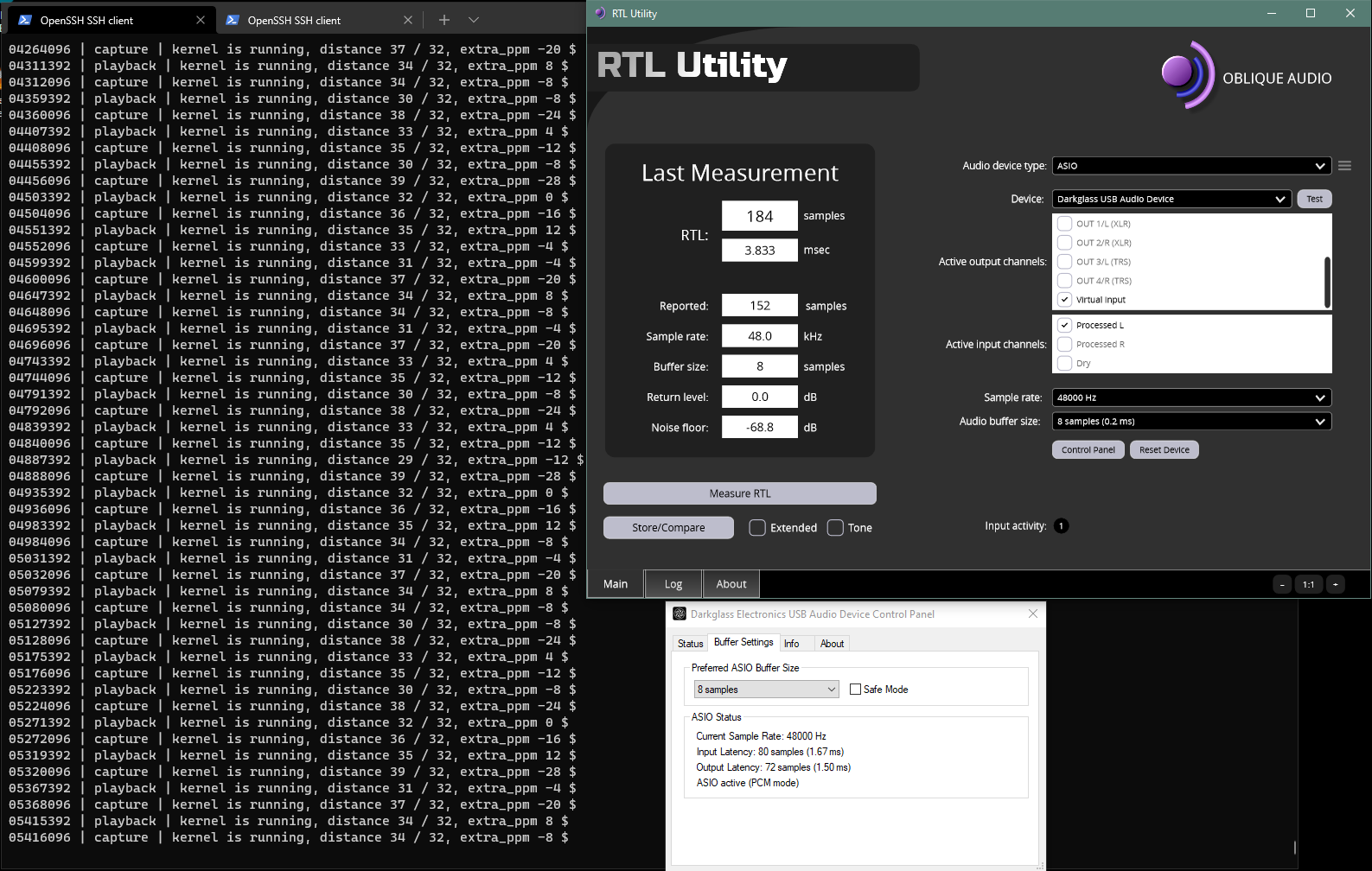Click the Input activity indicator 1
The width and height of the screenshot is (1372, 871).
click(x=1062, y=526)
